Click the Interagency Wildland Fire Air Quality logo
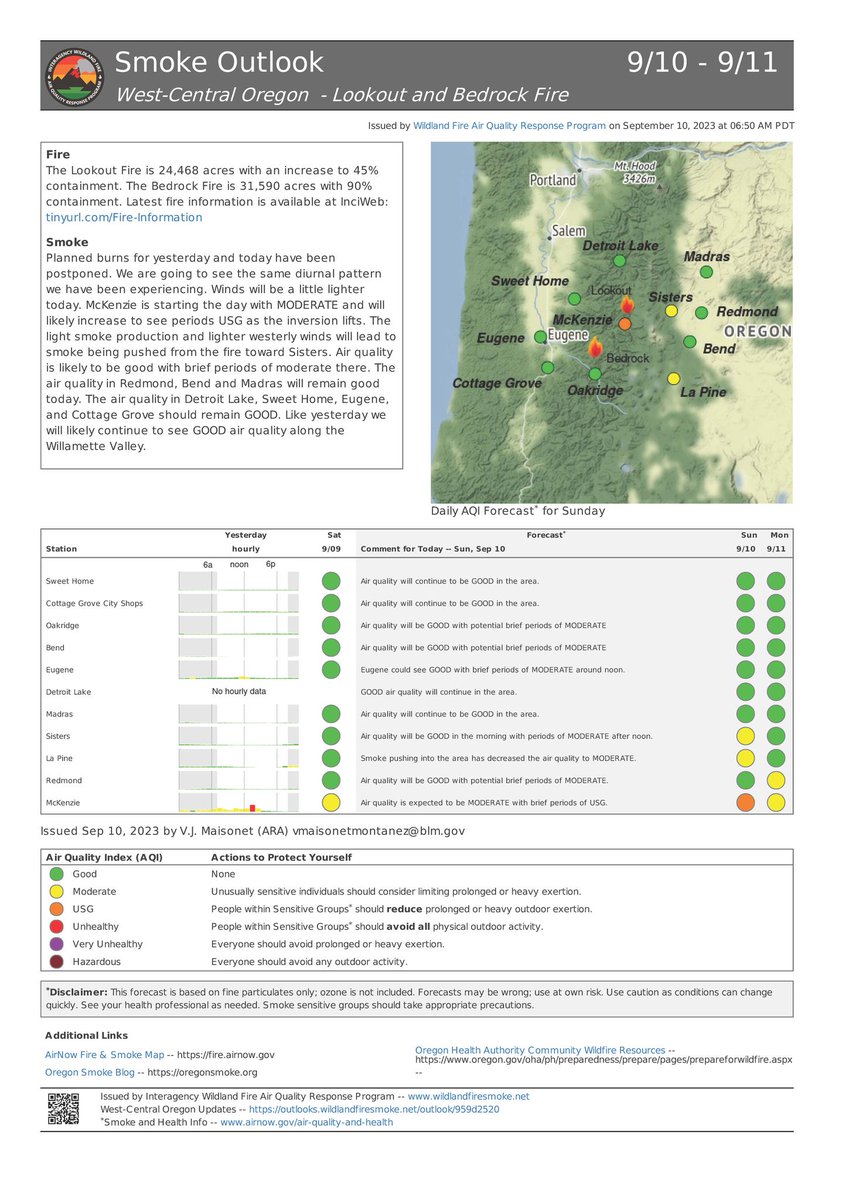Image resolution: width=849 pixels, height=1200 pixels. pyautogui.click(x=75, y=76)
